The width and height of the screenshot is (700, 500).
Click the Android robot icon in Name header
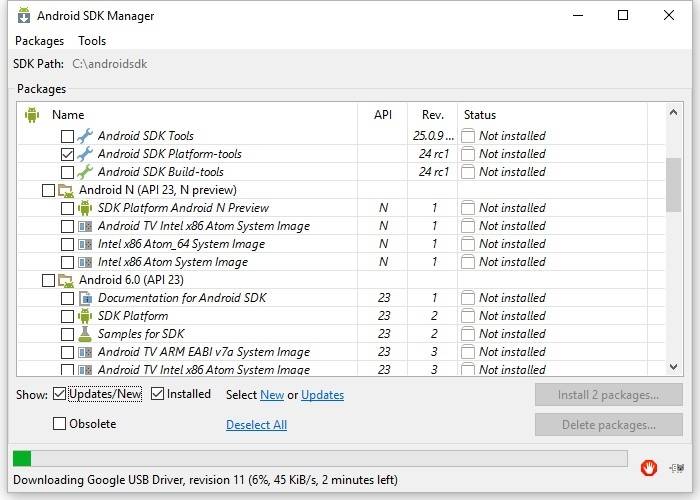point(32,115)
